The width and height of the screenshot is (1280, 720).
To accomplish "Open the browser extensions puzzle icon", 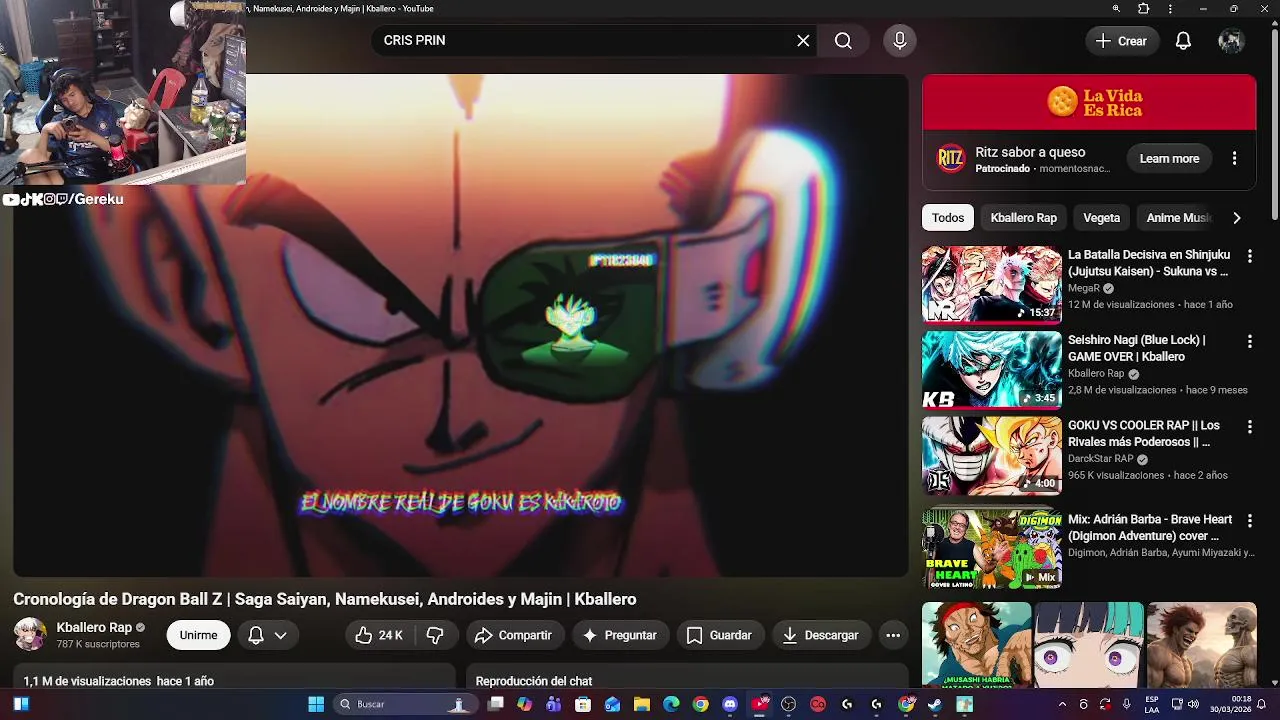I will click(x=1144, y=9).
